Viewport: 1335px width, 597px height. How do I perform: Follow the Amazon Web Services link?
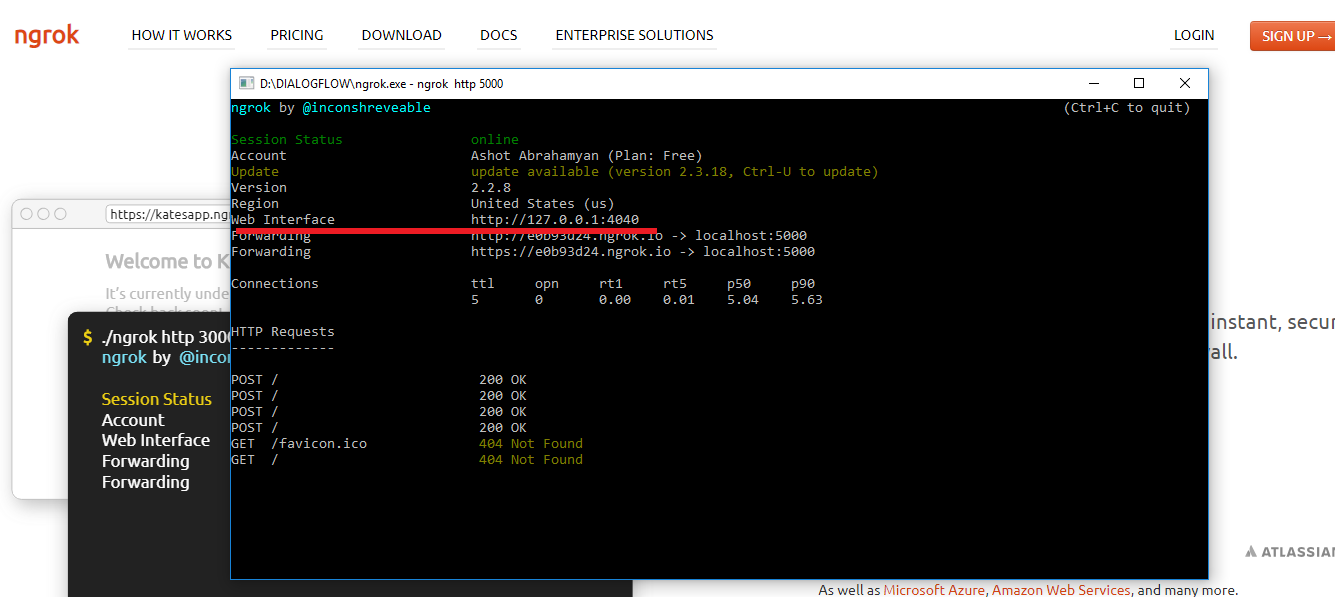tap(1061, 590)
